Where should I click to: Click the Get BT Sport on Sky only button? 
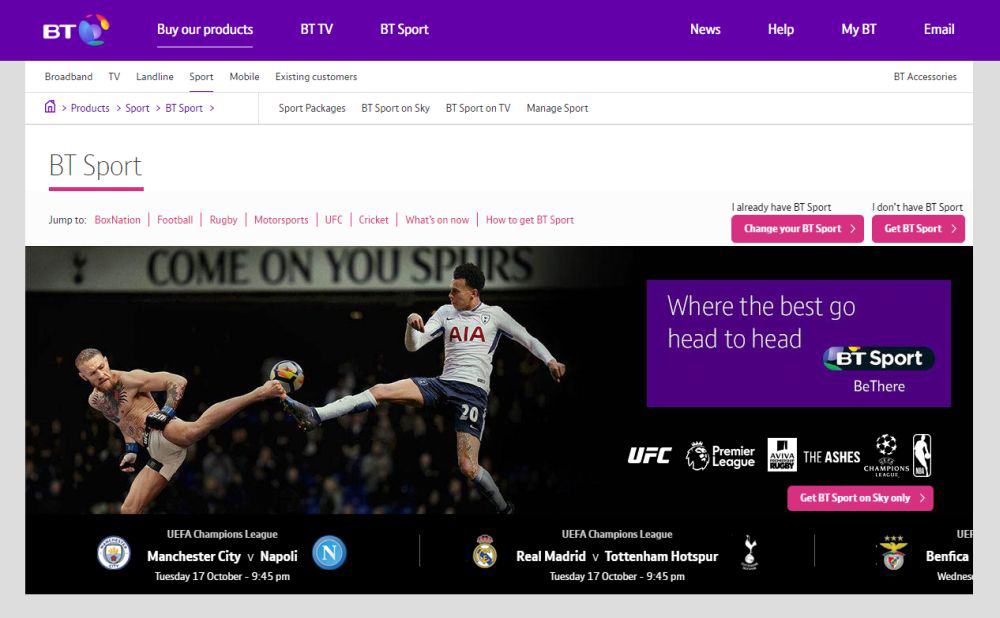[860, 498]
